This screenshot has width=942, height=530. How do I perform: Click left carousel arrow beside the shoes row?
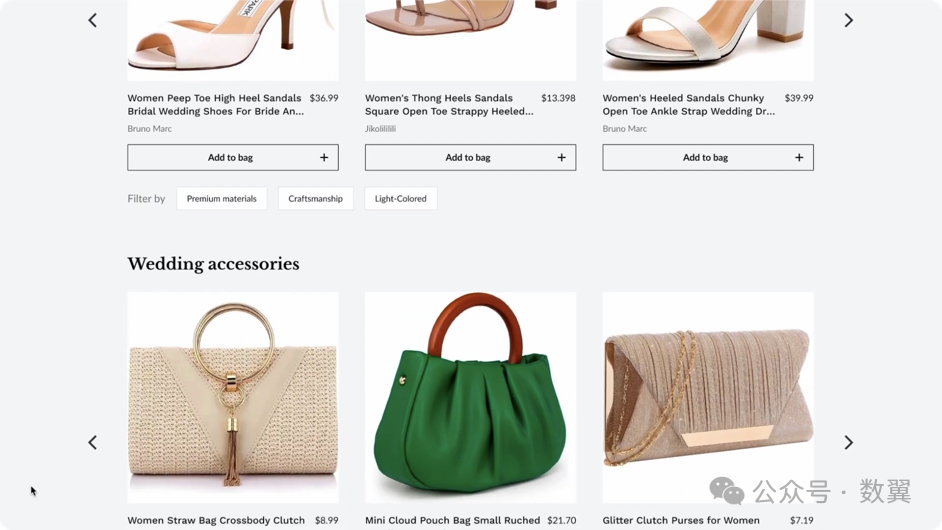(93, 20)
